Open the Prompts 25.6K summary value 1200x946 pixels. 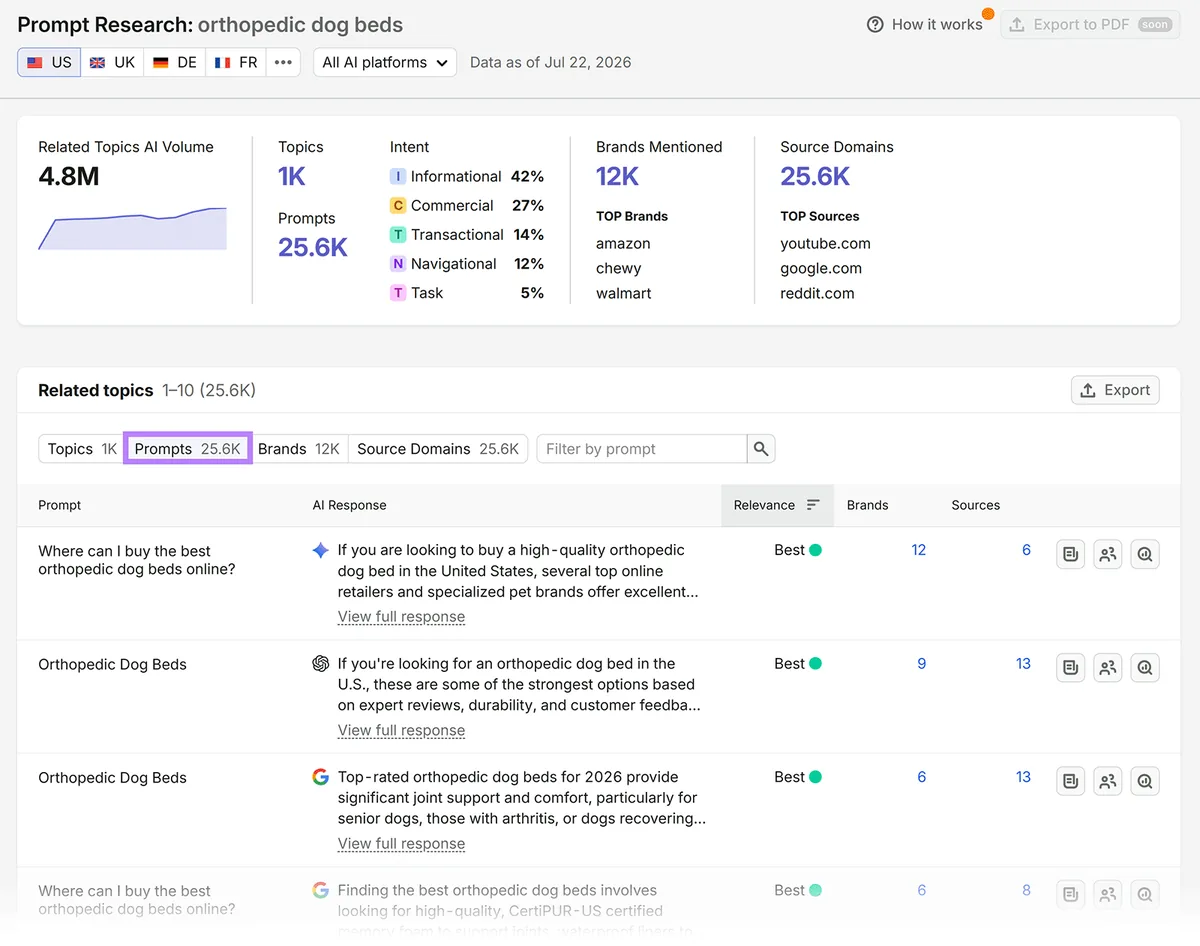pos(313,248)
